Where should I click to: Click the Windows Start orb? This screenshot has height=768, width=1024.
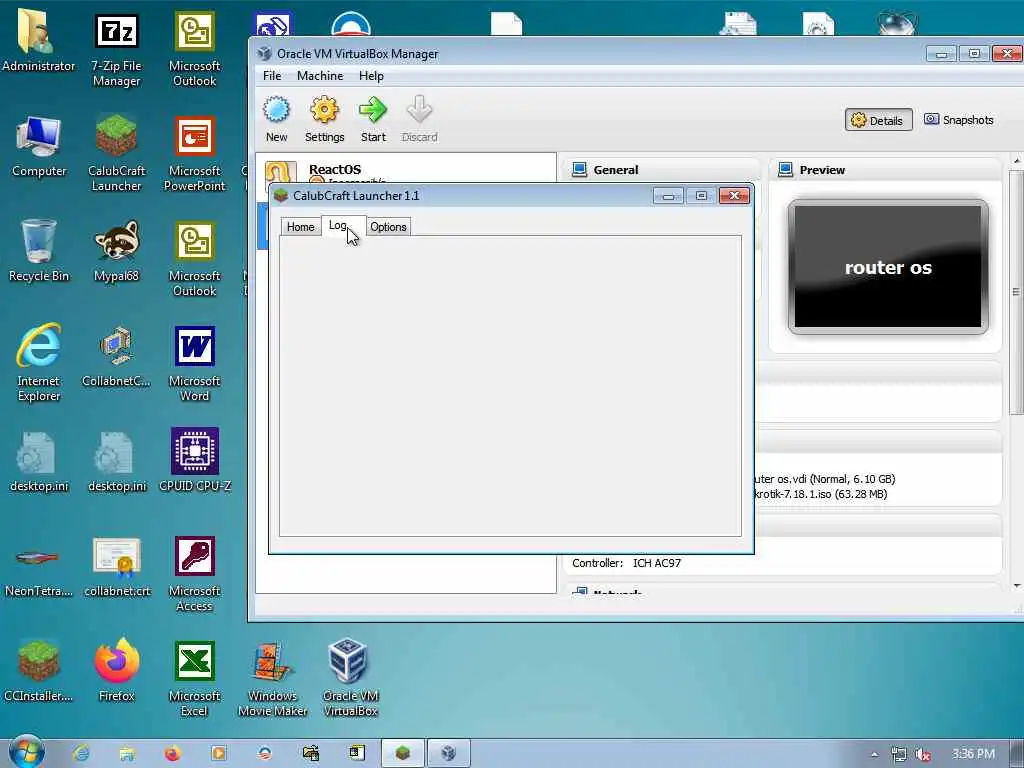tap(26, 752)
